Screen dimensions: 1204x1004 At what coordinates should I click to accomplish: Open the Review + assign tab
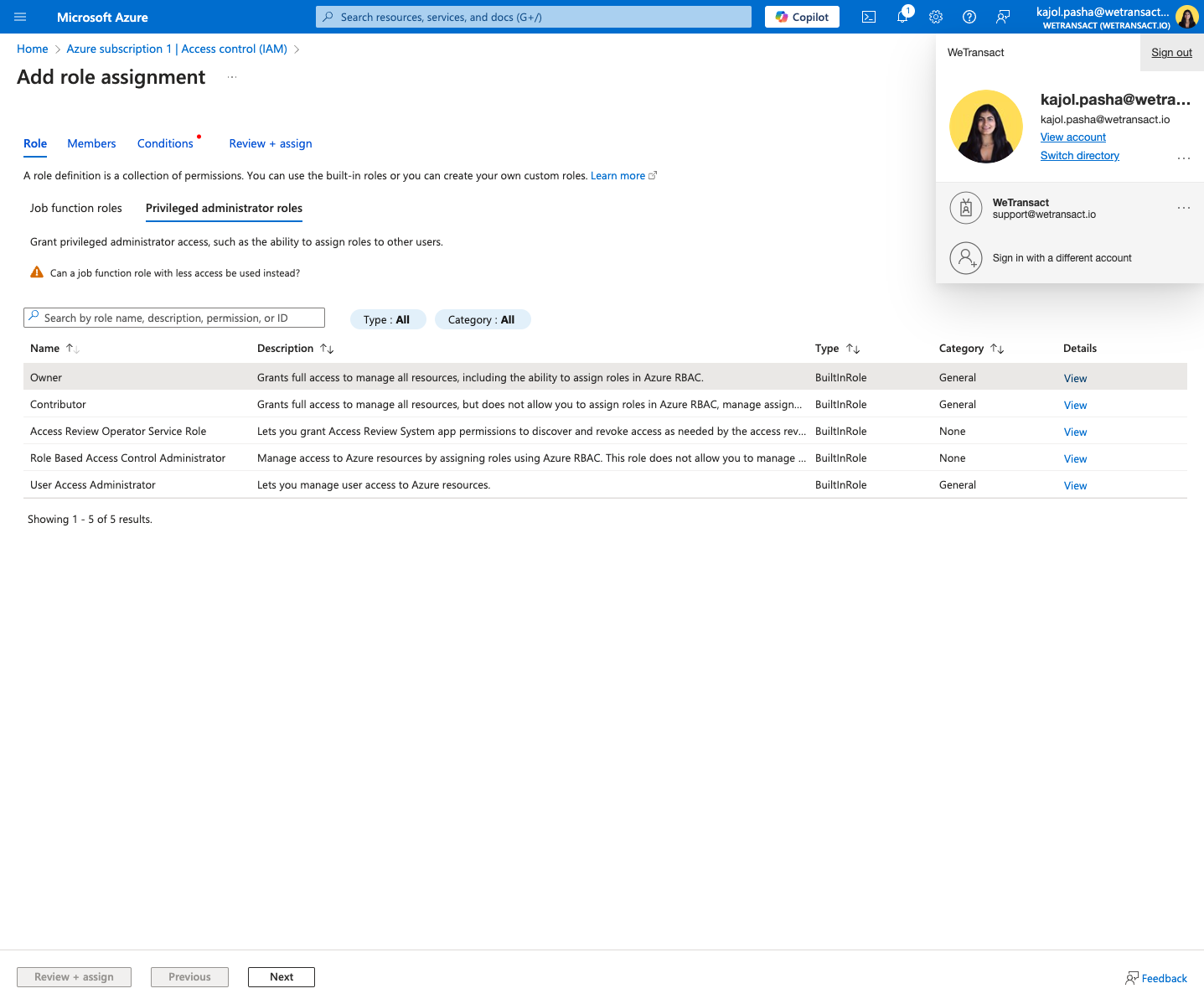pos(271,143)
